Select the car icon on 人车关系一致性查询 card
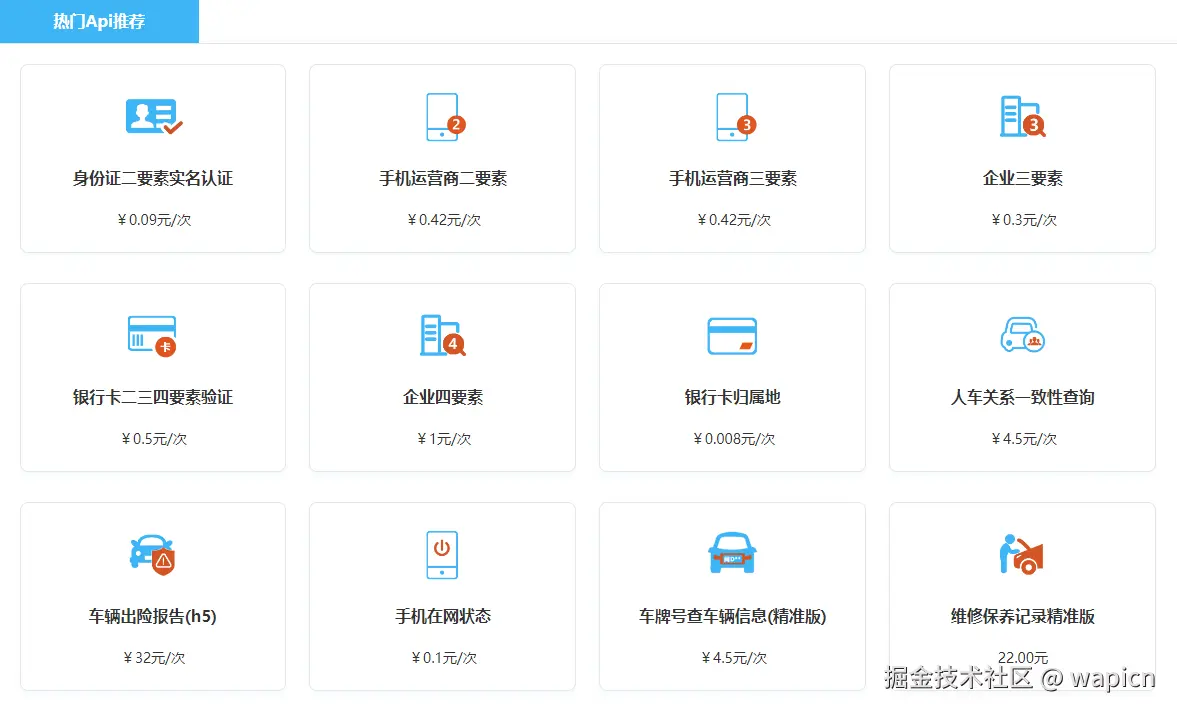The width and height of the screenshot is (1177, 713). pyautogui.click(x=1021, y=334)
